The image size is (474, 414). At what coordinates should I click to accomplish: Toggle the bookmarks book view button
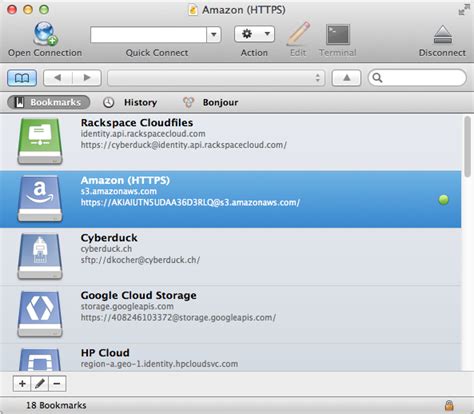[22, 78]
